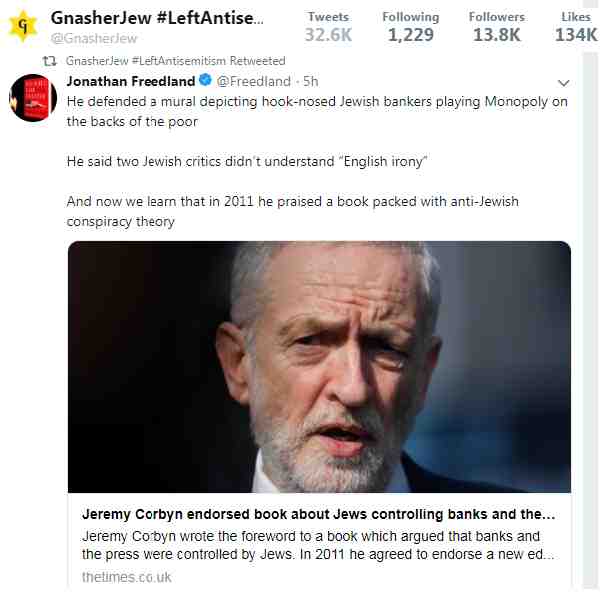Click the 'Jeremy Corbyn endorsed book' headline

click(x=318, y=514)
